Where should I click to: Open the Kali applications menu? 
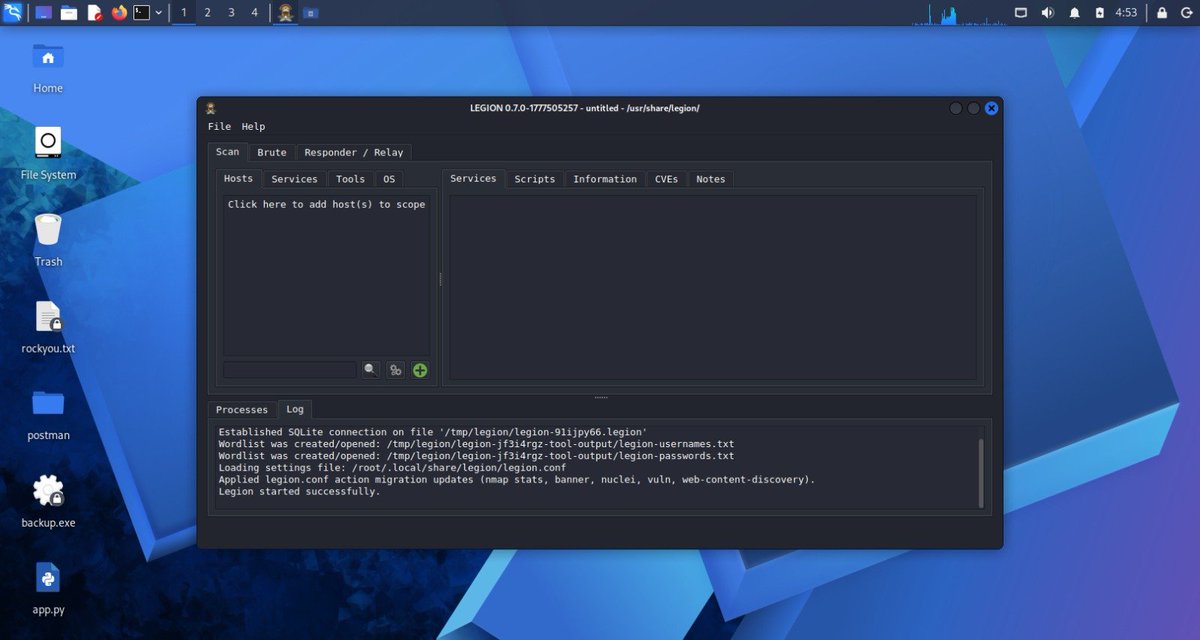12,13
